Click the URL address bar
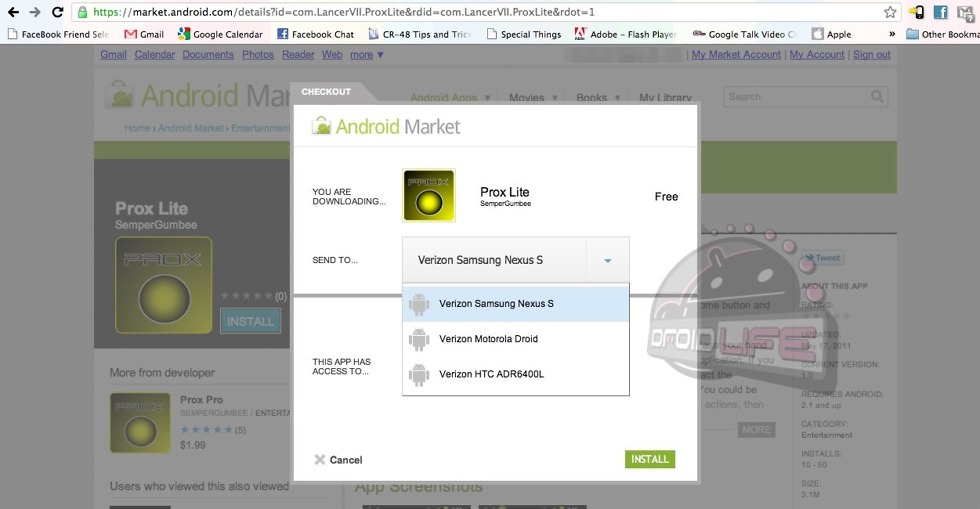980x509 pixels. [480, 13]
